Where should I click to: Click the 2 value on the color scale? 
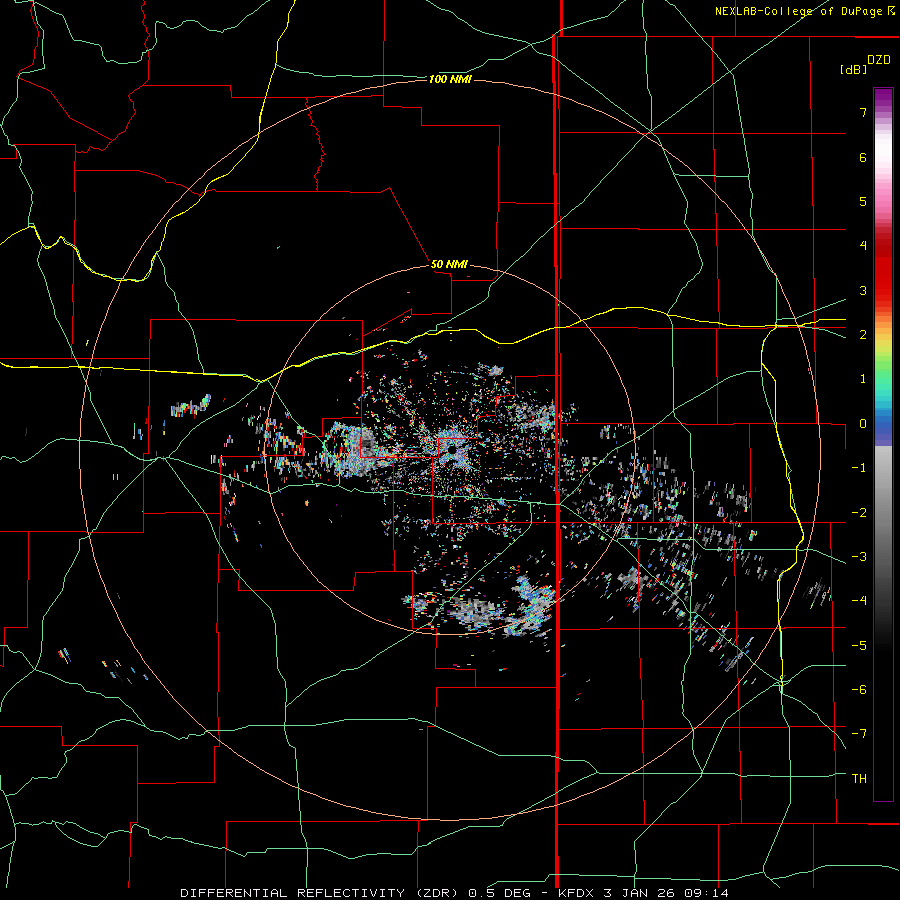[x=863, y=335]
